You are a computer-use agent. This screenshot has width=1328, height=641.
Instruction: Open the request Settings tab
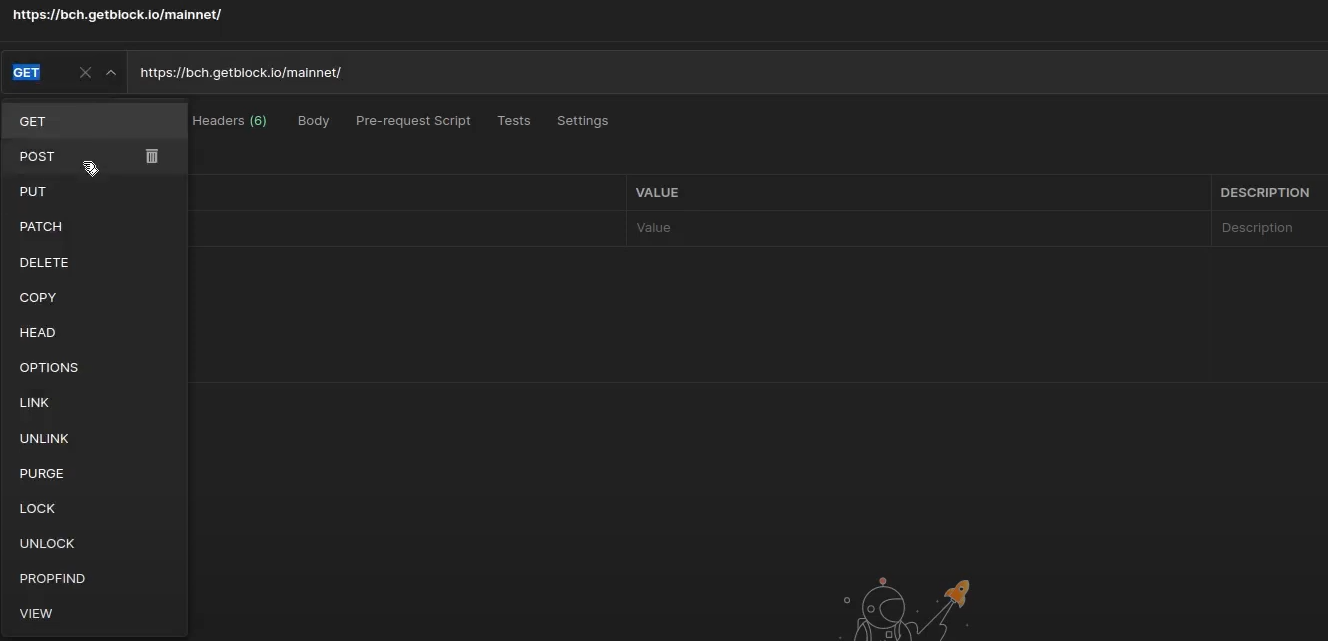582,120
